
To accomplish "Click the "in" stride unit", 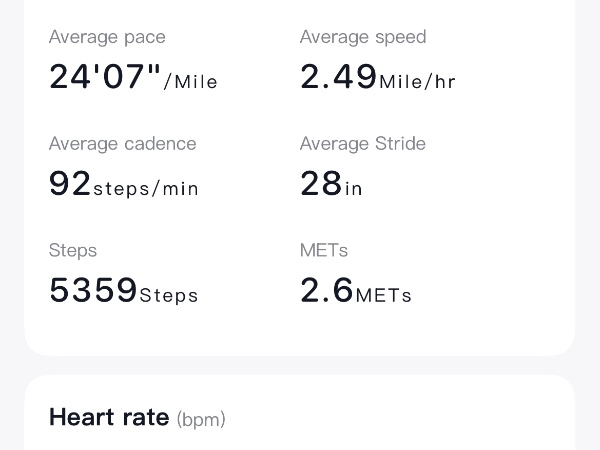I will click(354, 189).
